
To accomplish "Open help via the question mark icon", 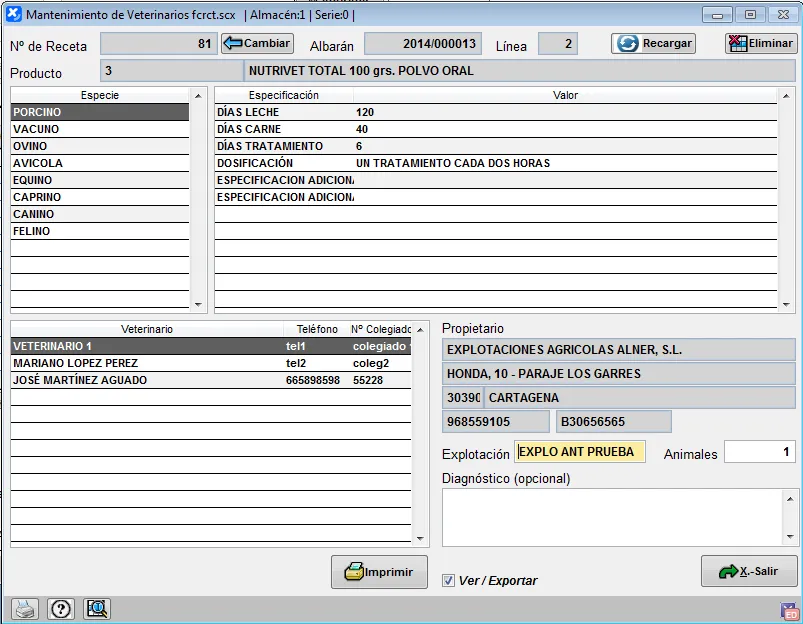I will (x=61, y=609).
